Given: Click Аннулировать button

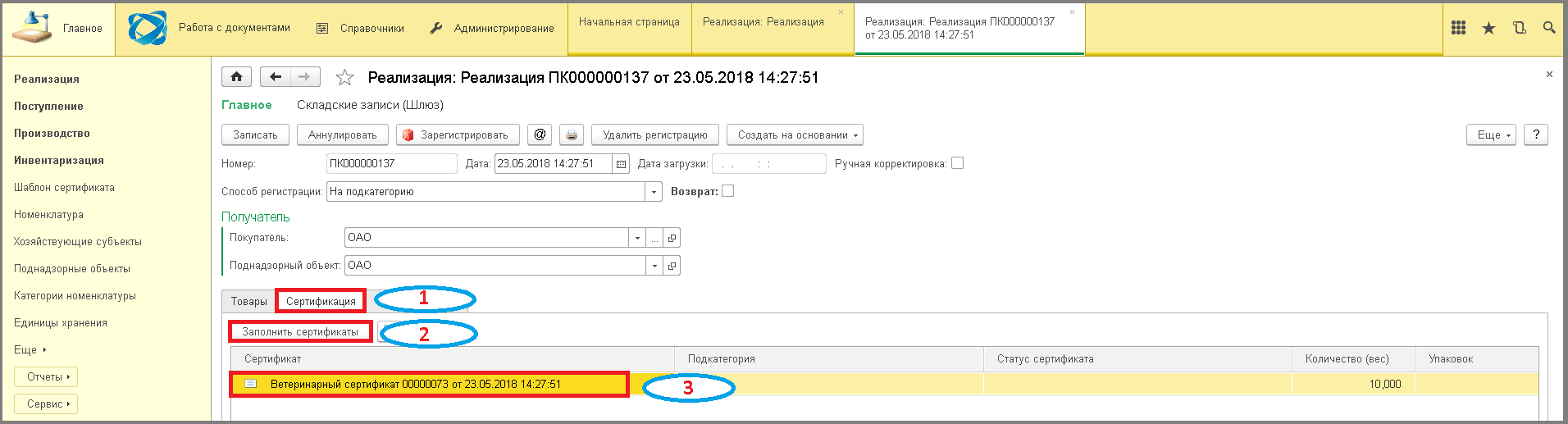Looking at the screenshot, I should point(342,134).
